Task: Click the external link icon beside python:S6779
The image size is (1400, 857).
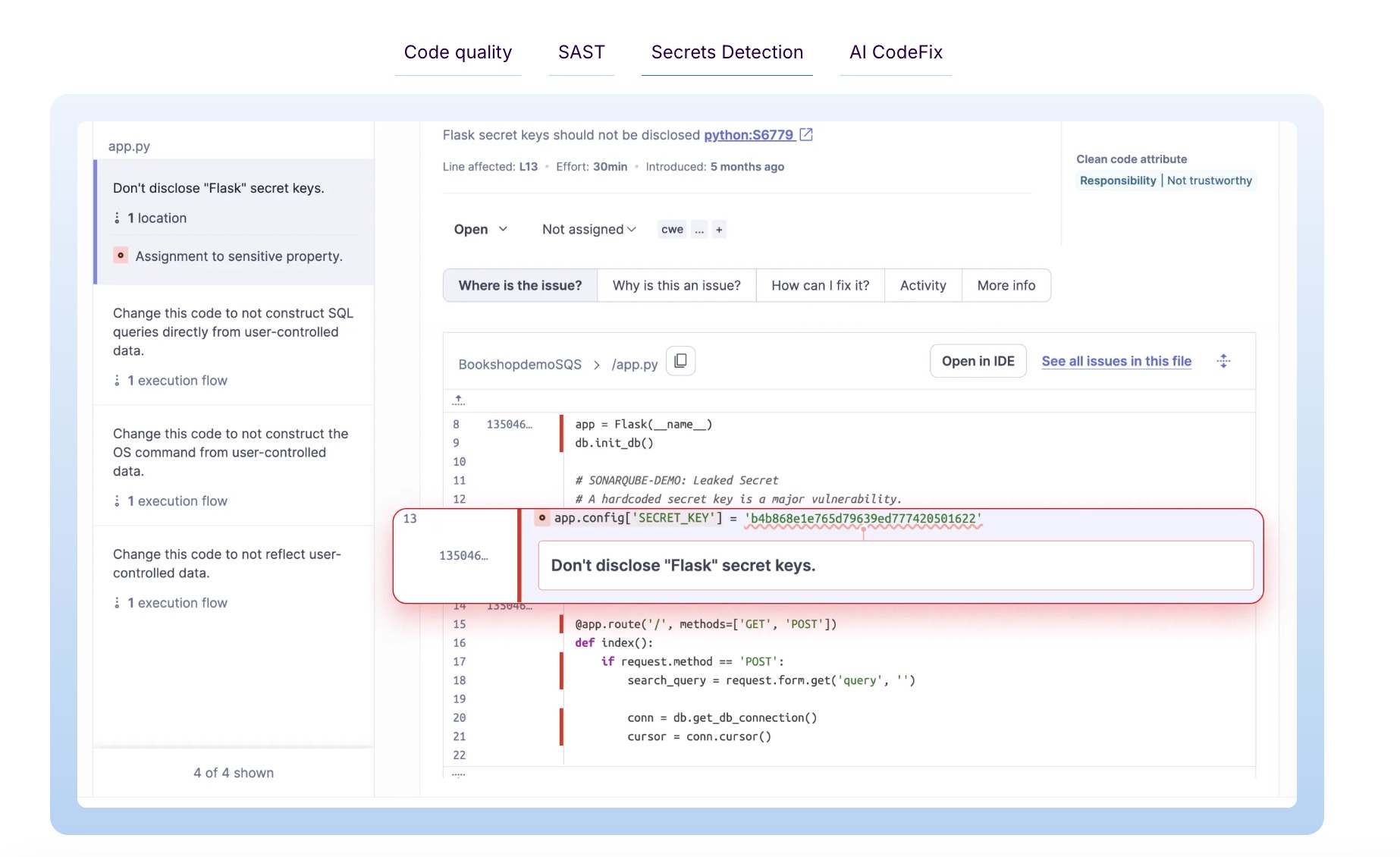Action: [806, 135]
